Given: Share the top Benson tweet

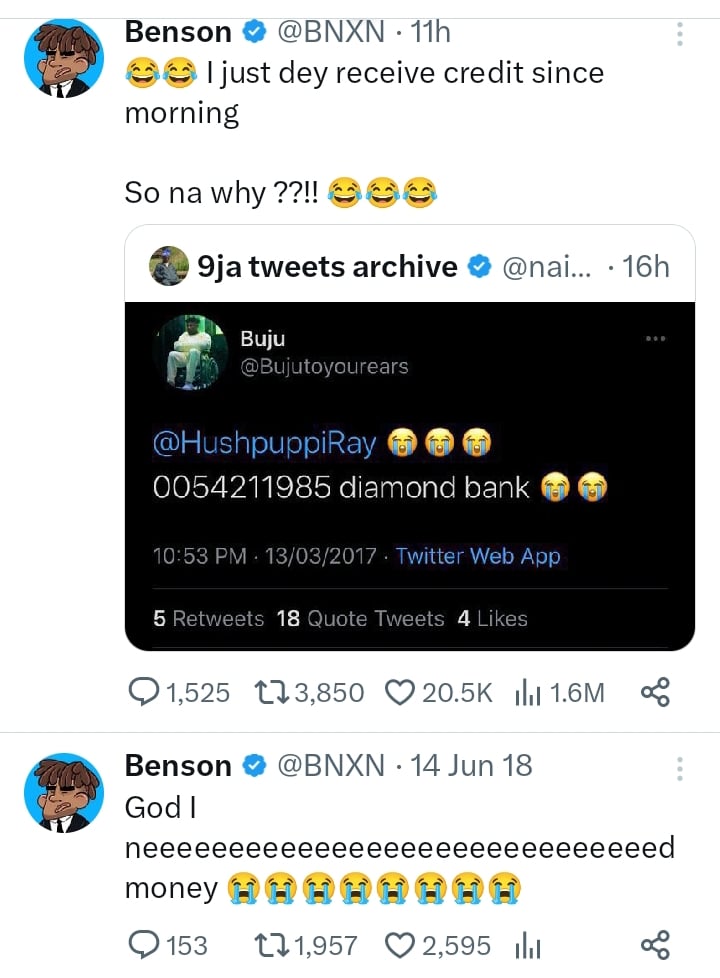Looking at the screenshot, I should tap(653, 692).
